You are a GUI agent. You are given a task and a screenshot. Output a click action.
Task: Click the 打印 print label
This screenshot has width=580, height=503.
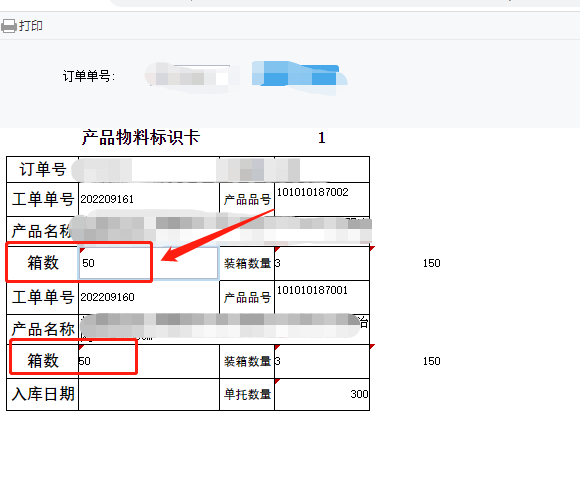[x=31, y=26]
